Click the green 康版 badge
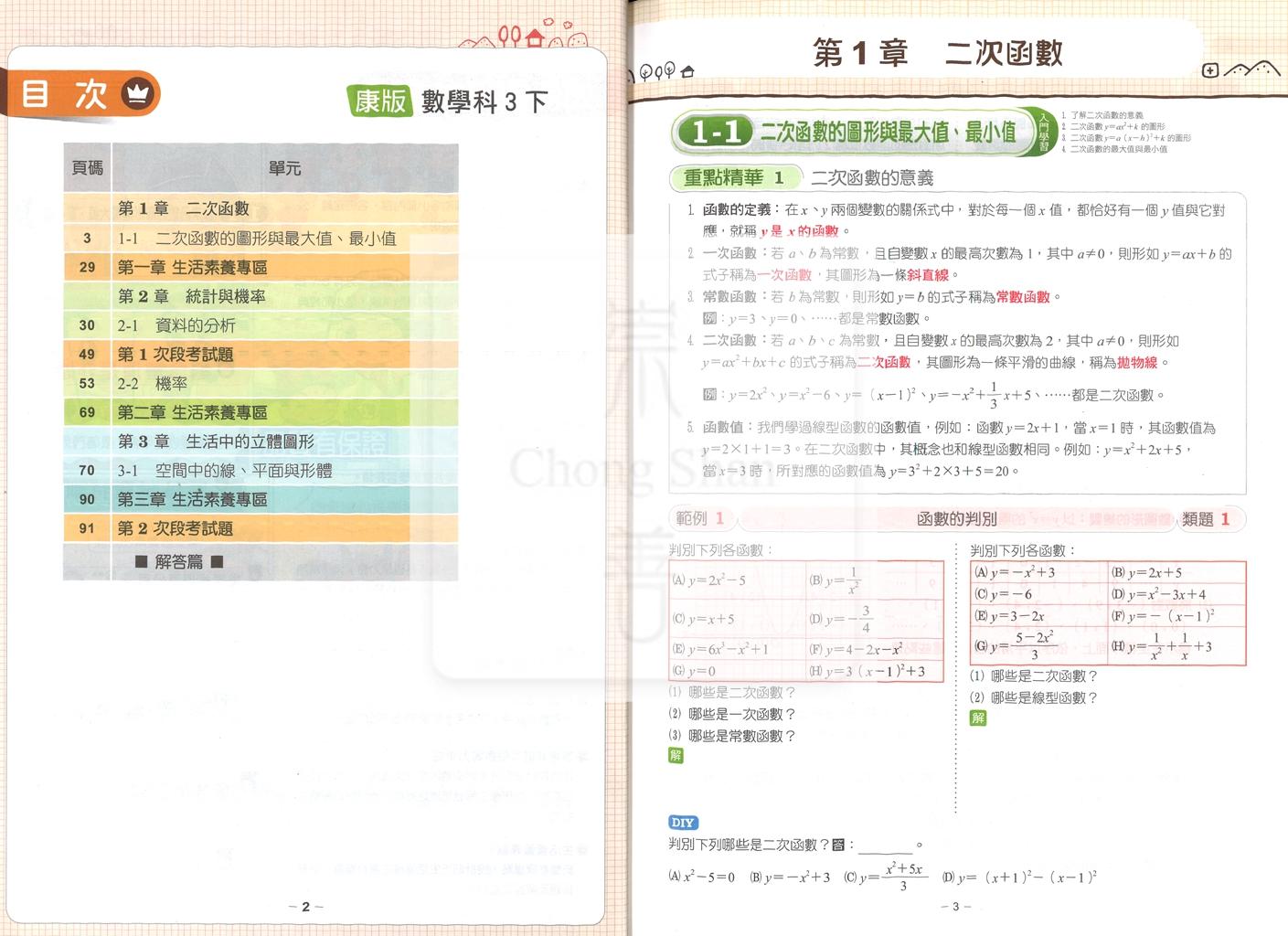This screenshot has height=936, width=1288. click(380, 101)
